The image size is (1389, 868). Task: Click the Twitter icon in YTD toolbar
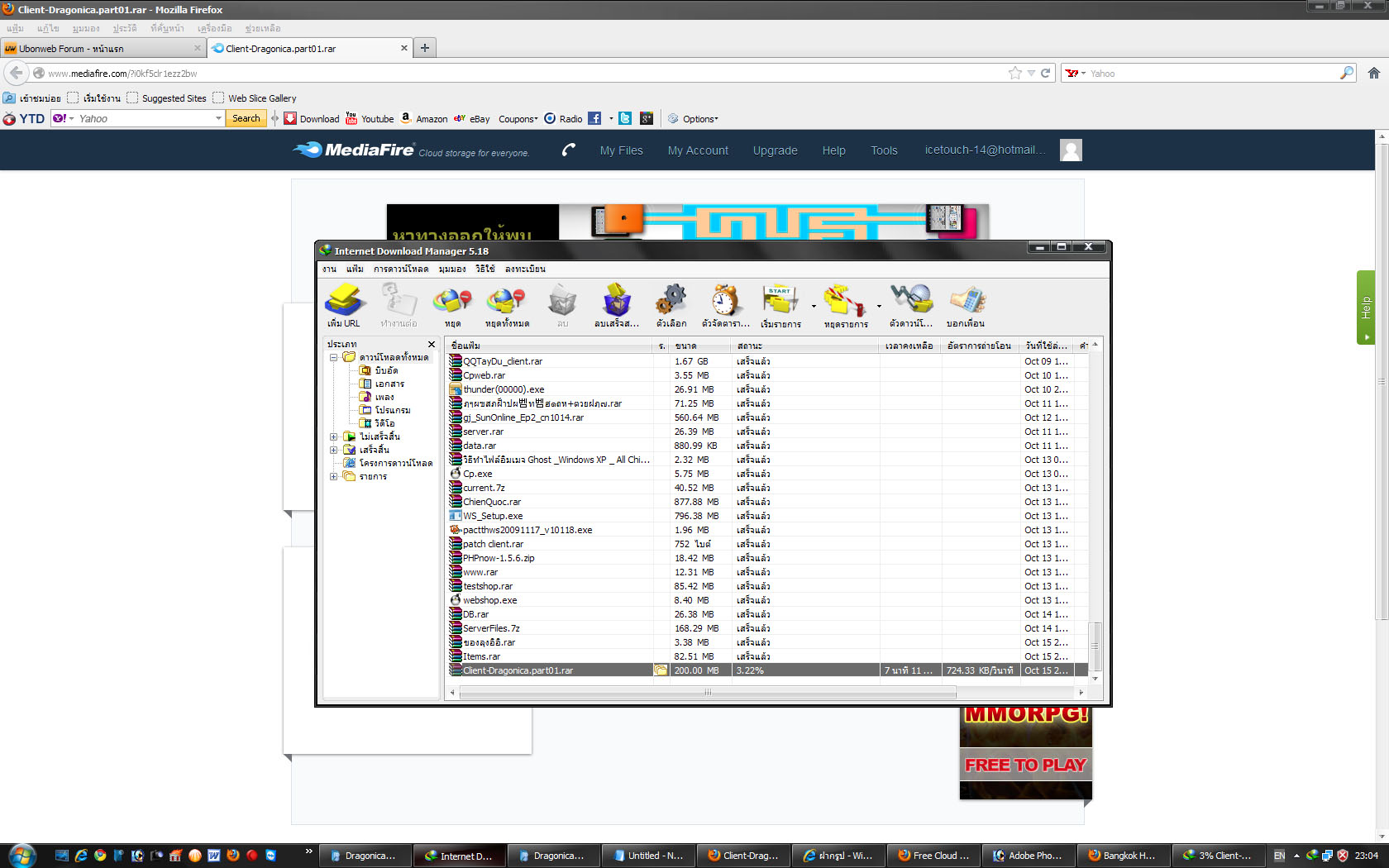click(625, 119)
